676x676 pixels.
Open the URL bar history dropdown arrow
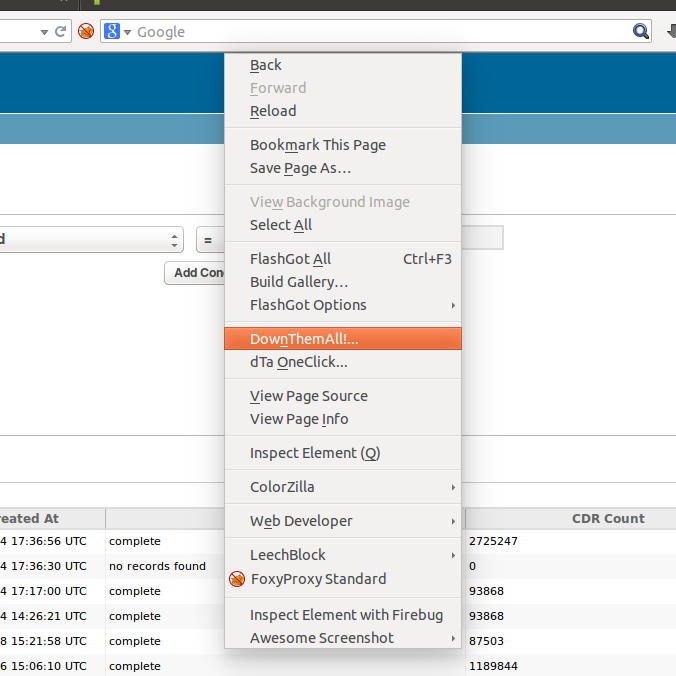pyautogui.click(x=44, y=32)
